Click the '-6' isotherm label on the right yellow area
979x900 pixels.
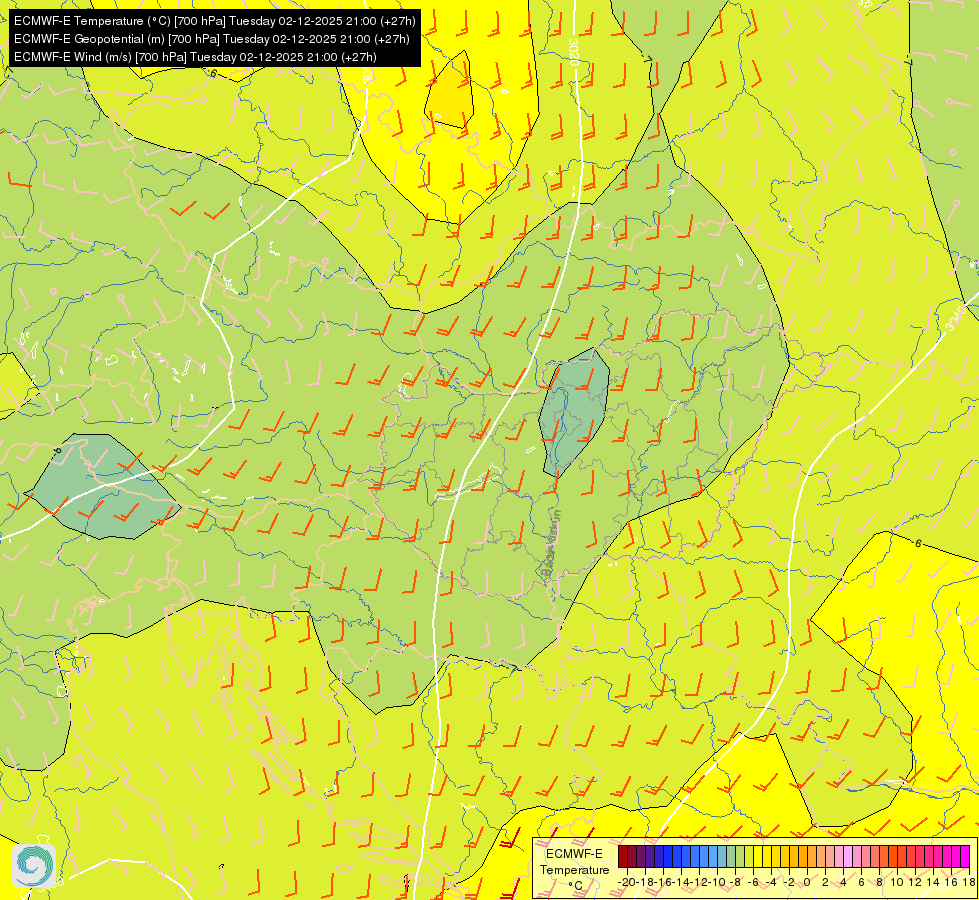point(917,543)
